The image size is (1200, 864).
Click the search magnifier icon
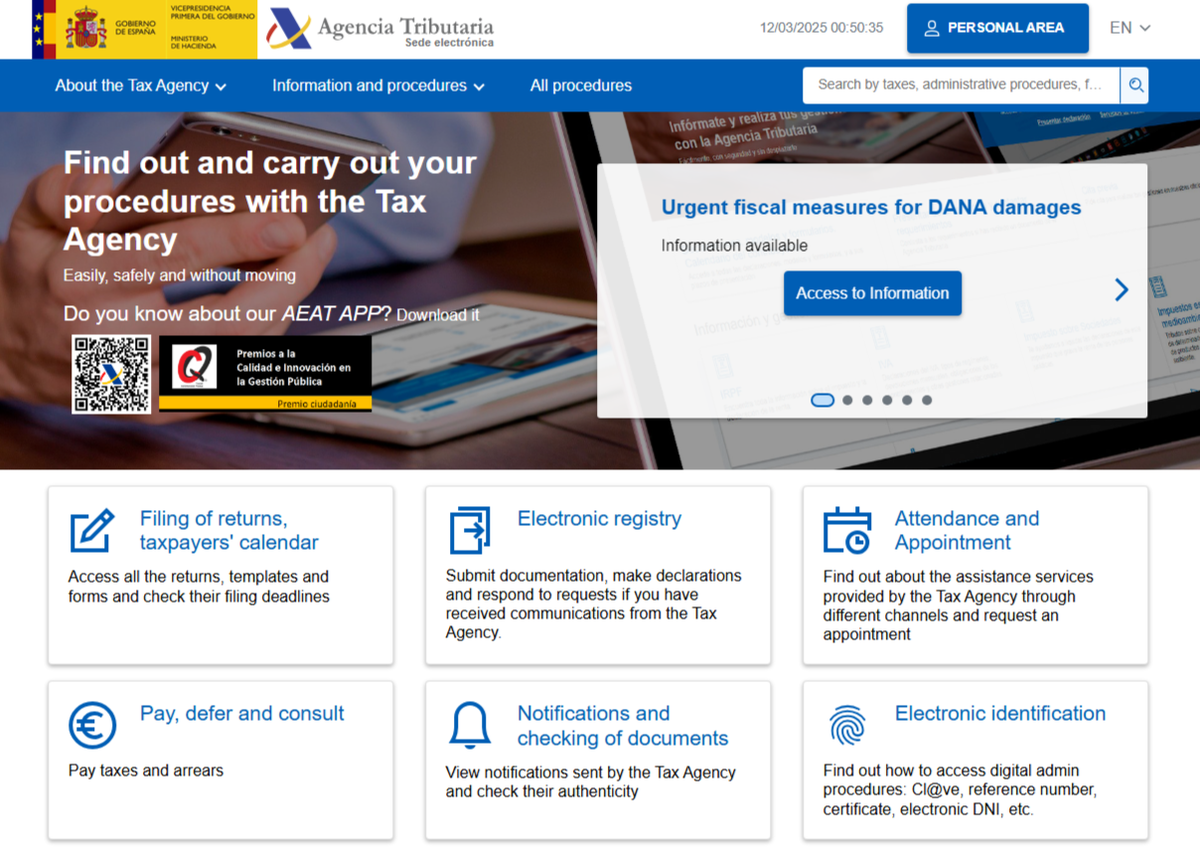[1135, 85]
